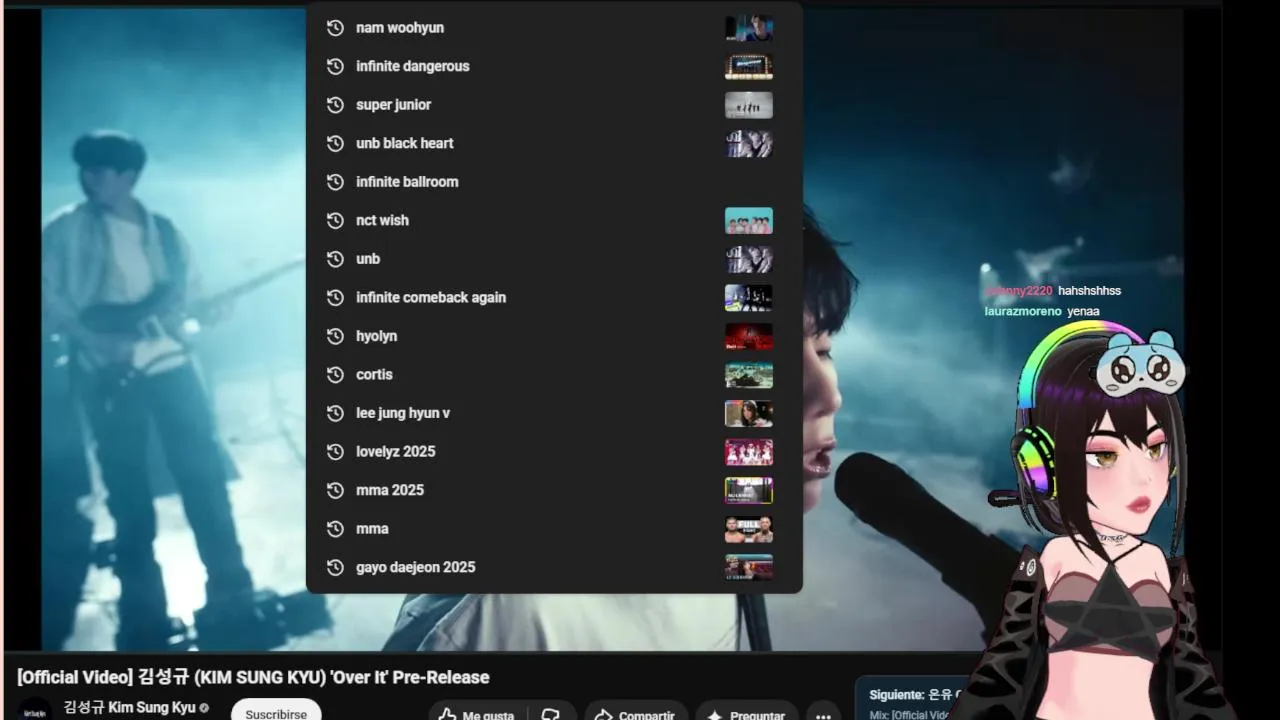Click the 'gayo daejeon 2025' suggestion text
The height and width of the screenshot is (720, 1280).
[416, 567]
